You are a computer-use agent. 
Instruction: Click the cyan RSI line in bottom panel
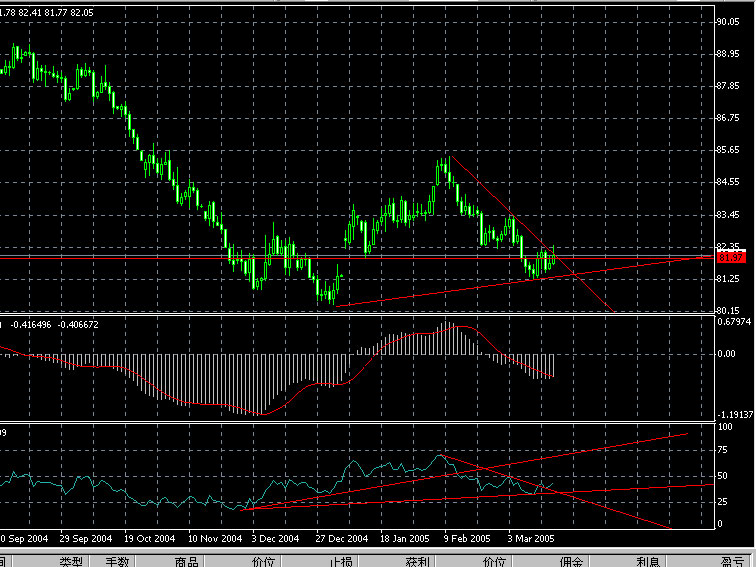[360, 470]
